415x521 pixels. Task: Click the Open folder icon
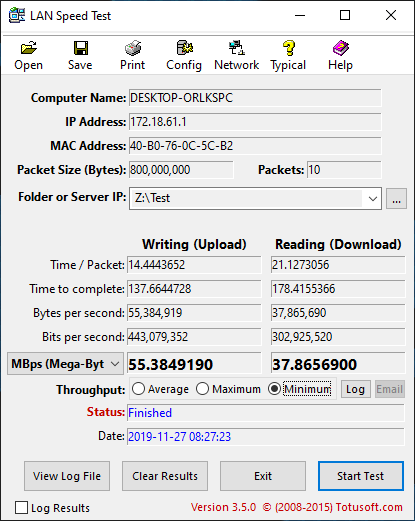[29, 48]
